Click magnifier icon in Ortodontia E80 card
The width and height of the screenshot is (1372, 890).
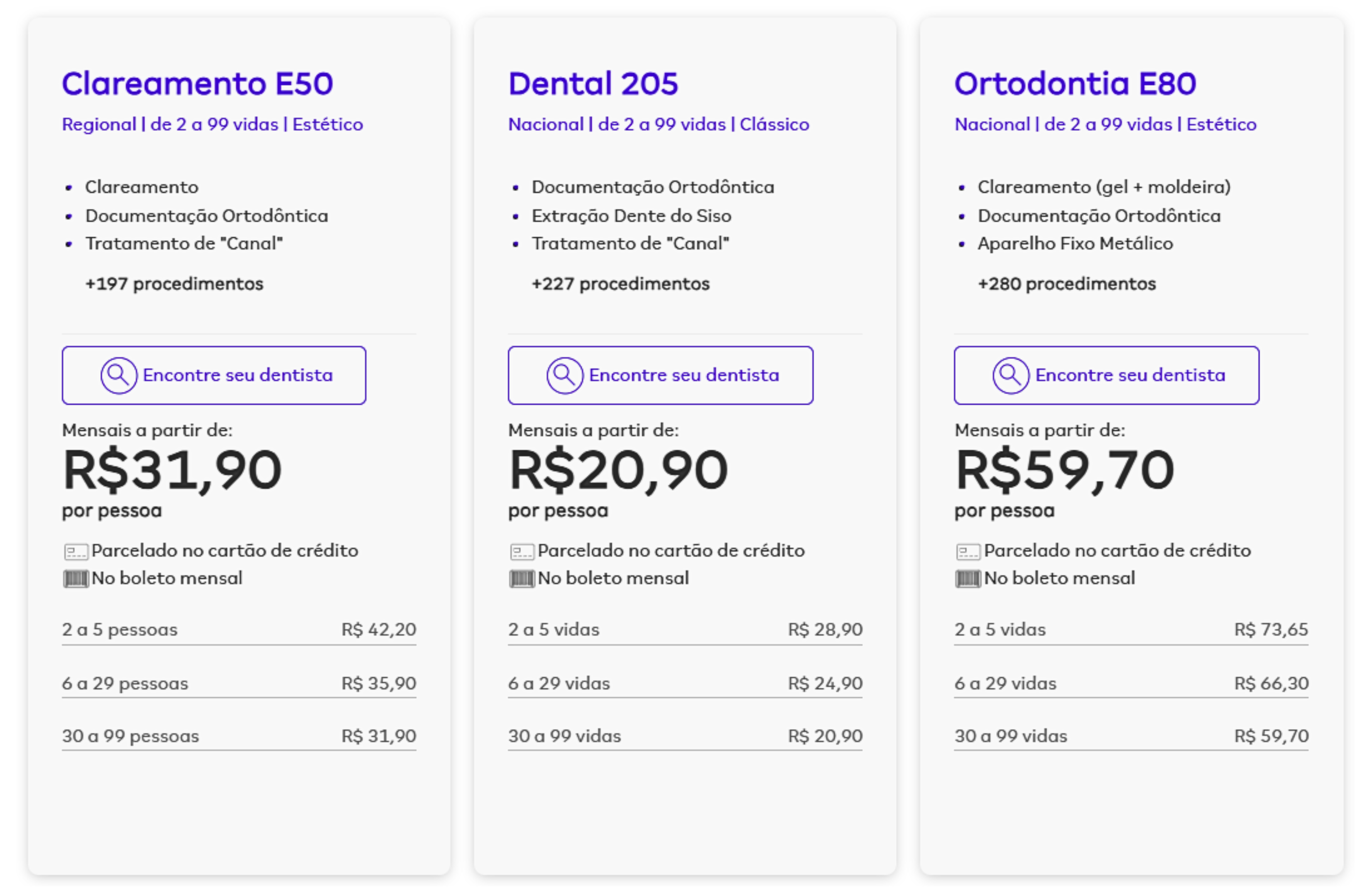(1011, 376)
